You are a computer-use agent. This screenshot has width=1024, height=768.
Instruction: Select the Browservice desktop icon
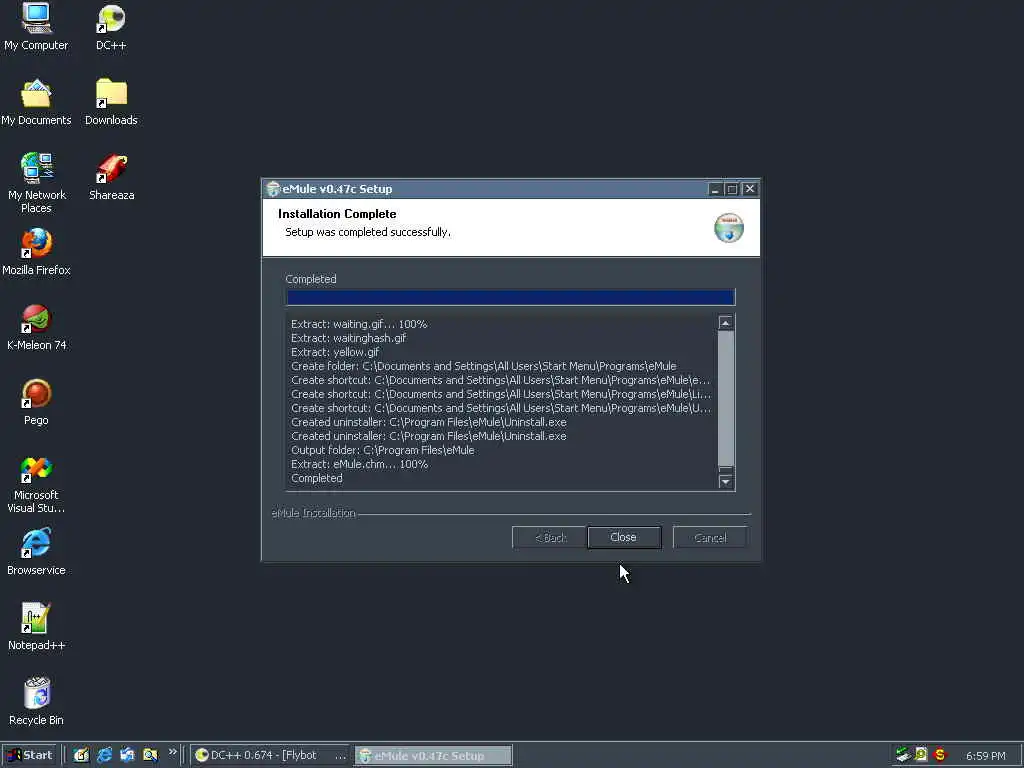(36, 552)
